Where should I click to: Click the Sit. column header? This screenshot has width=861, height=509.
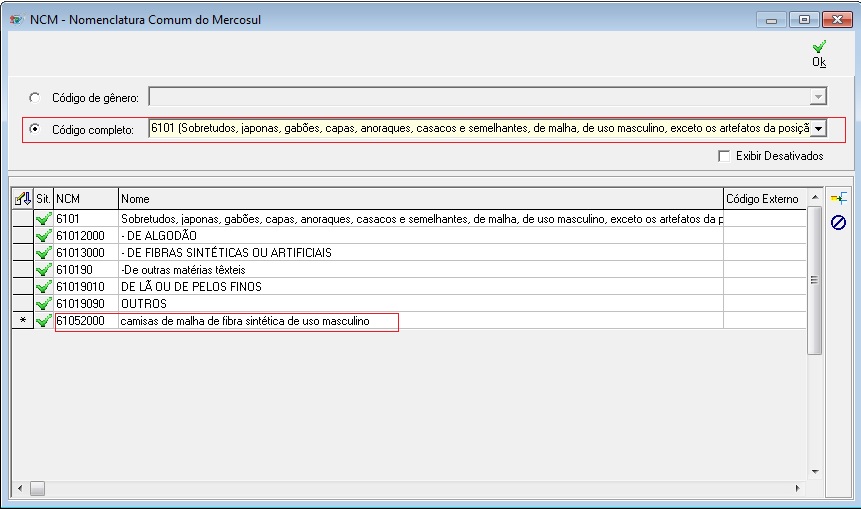coord(43,199)
